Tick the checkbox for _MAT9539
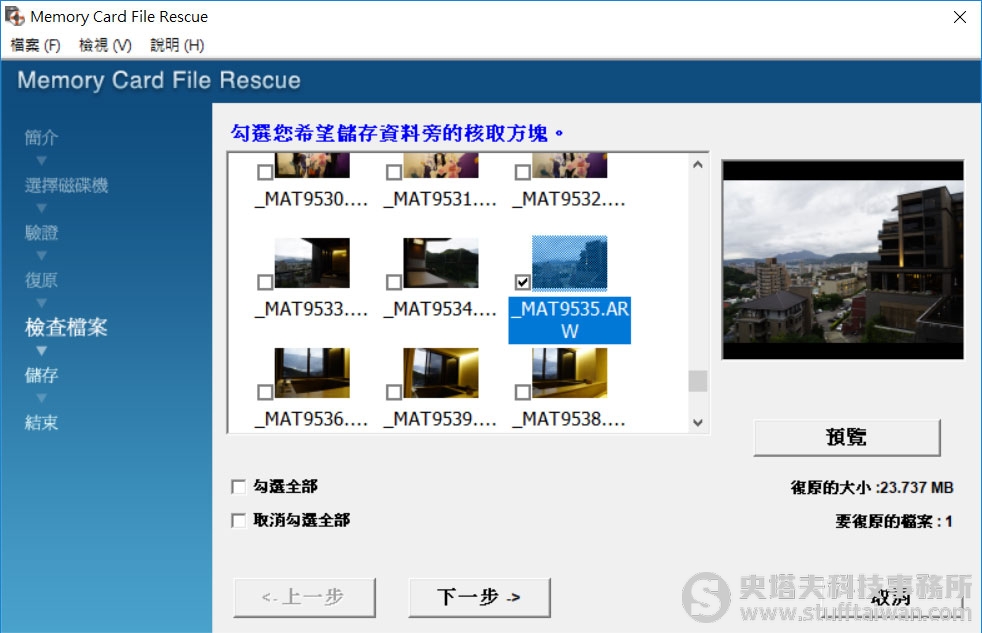Viewport: 982px width, 633px height. pos(394,393)
